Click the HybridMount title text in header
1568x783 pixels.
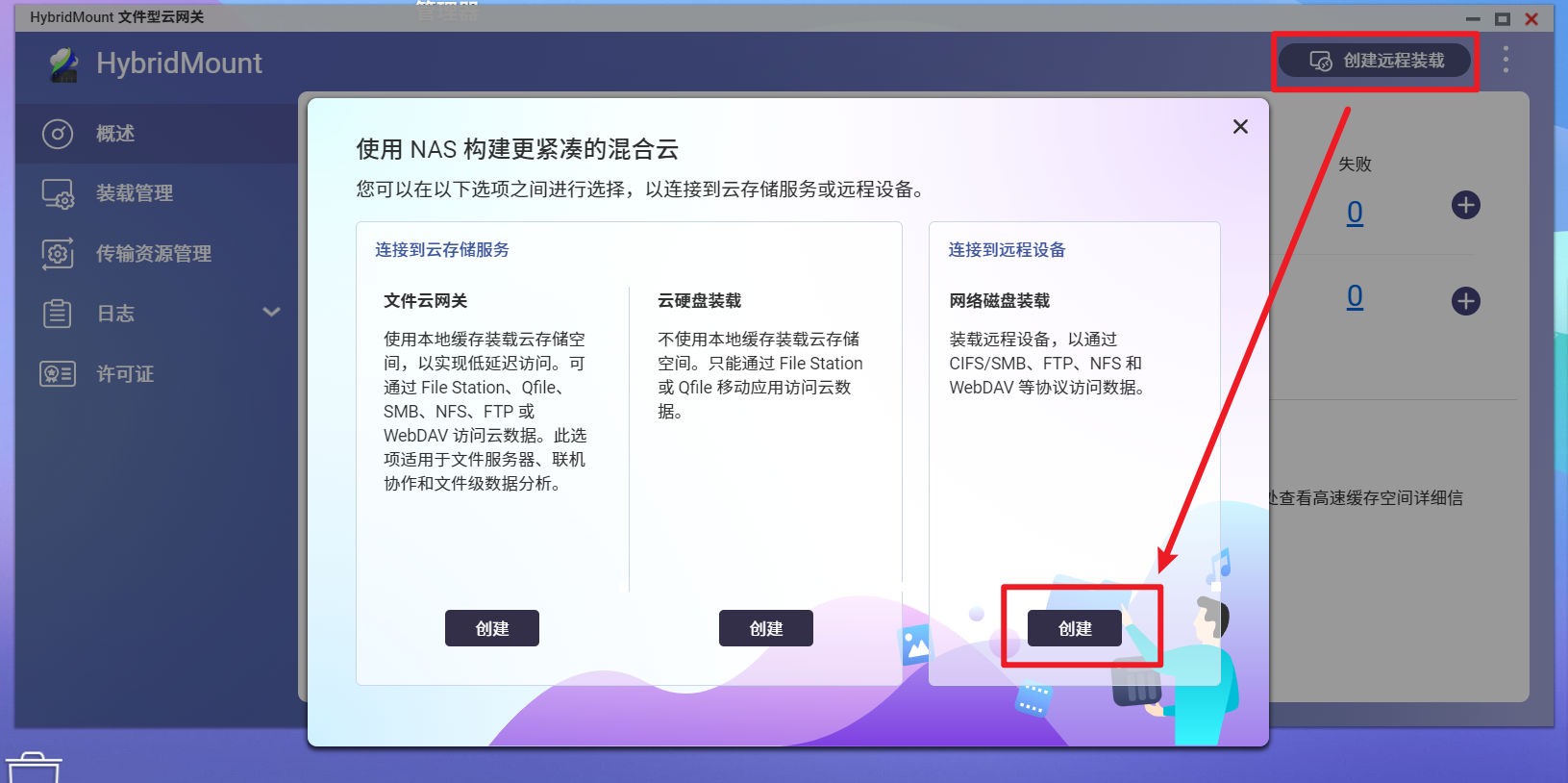point(179,63)
